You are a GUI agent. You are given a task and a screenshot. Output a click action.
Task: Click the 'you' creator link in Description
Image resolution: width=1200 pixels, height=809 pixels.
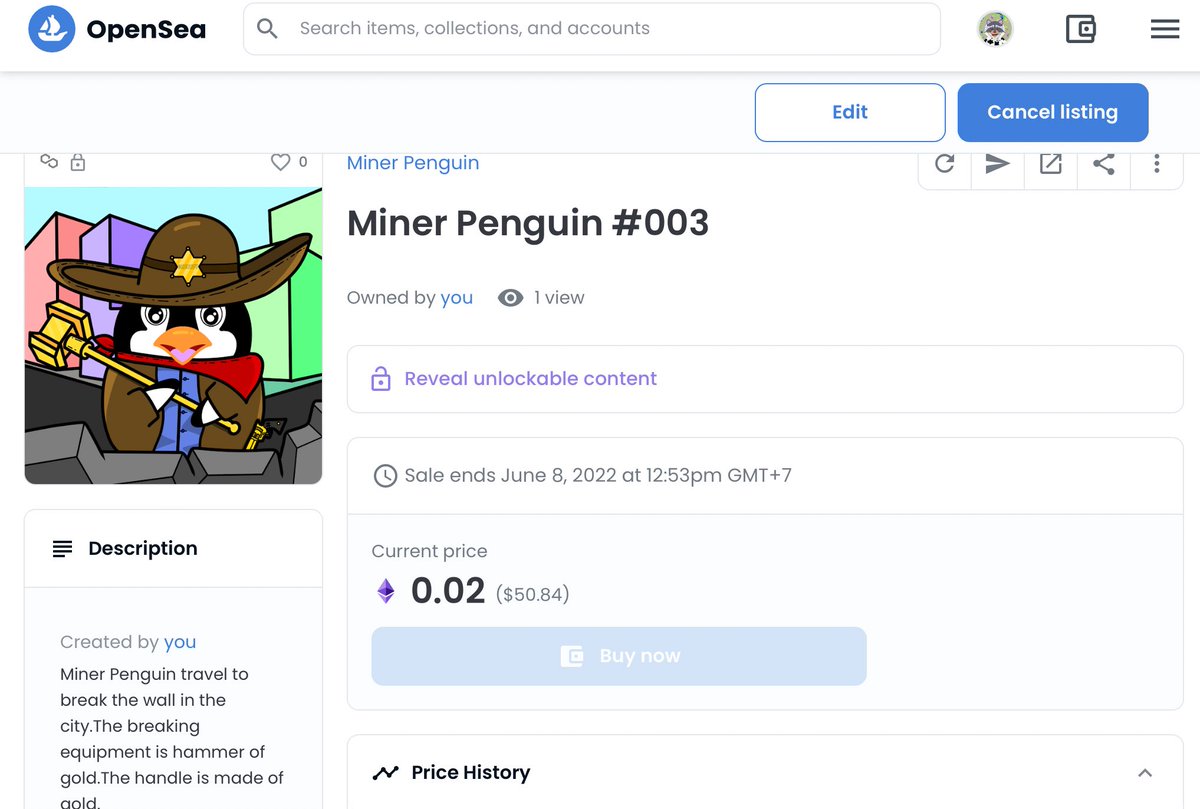coord(180,642)
